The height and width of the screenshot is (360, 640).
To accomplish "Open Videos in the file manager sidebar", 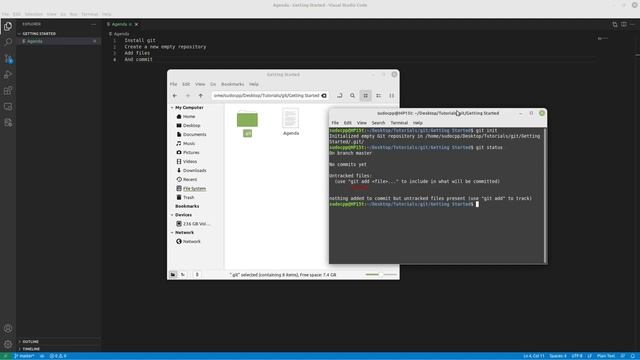I will [190, 161].
